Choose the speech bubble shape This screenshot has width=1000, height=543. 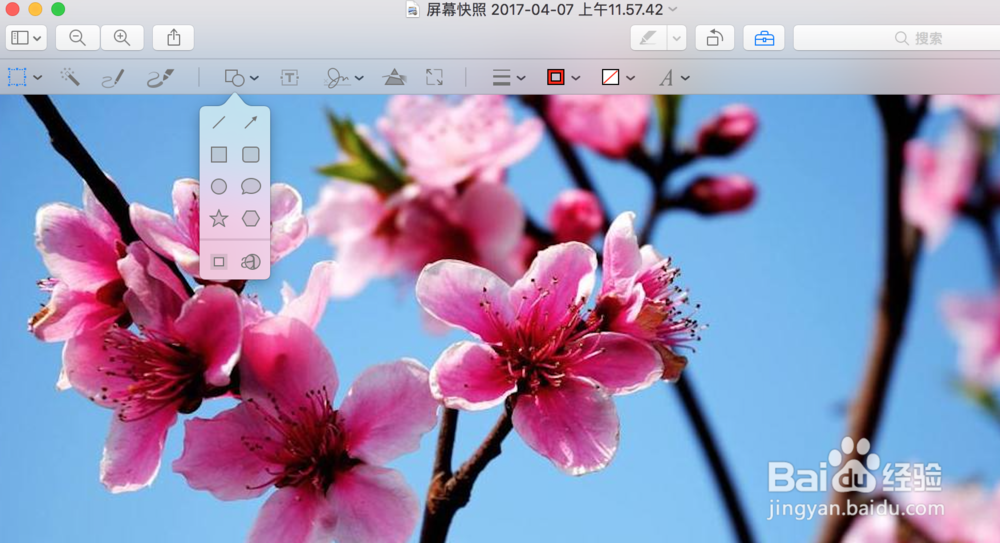tap(251, 186)
